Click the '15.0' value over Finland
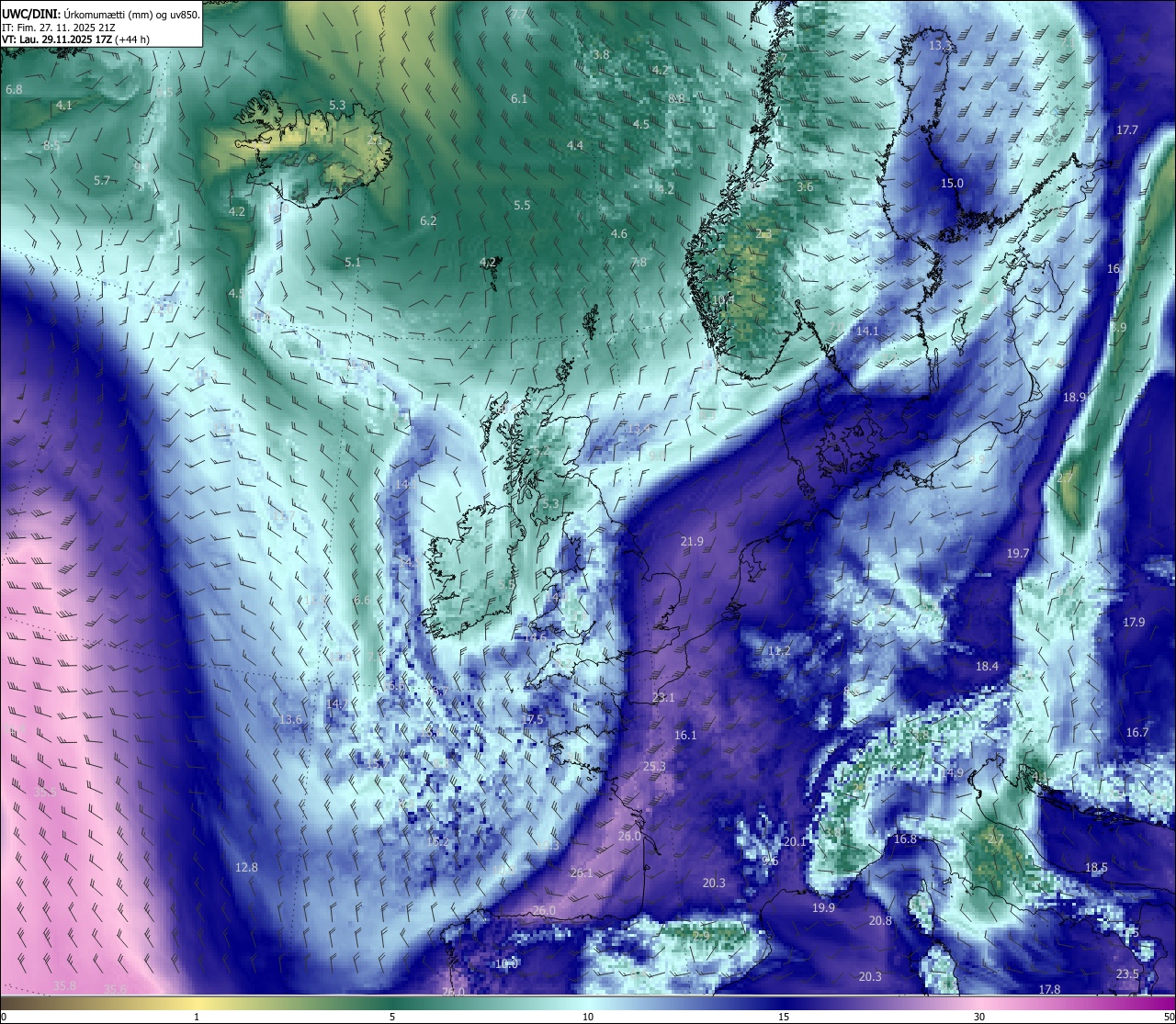This screenshot has height=1024, width=1176. coord(952,183)
